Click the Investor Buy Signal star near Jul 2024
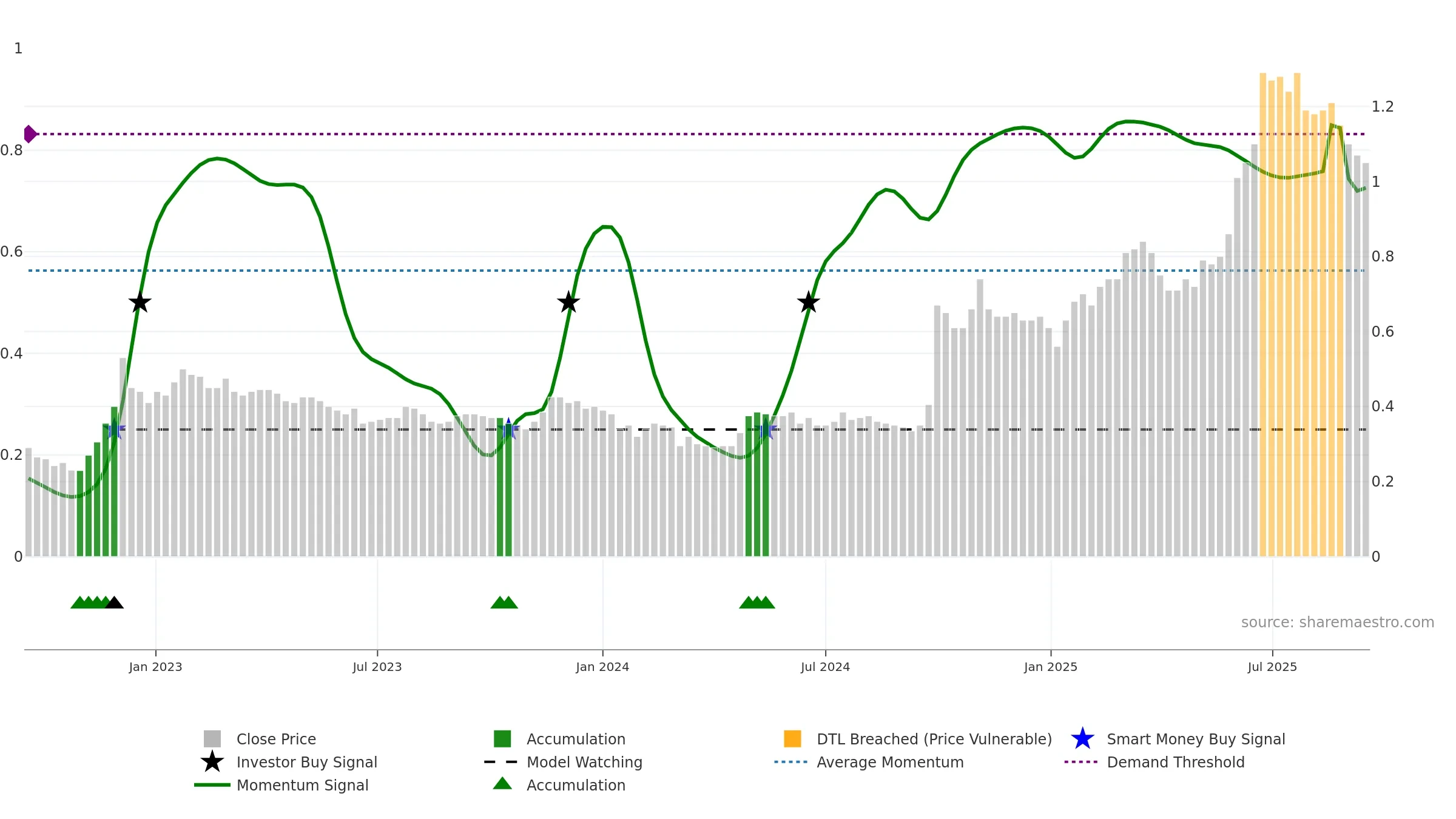Viewport: 1456px width, 819px height. tap(808, 302)
